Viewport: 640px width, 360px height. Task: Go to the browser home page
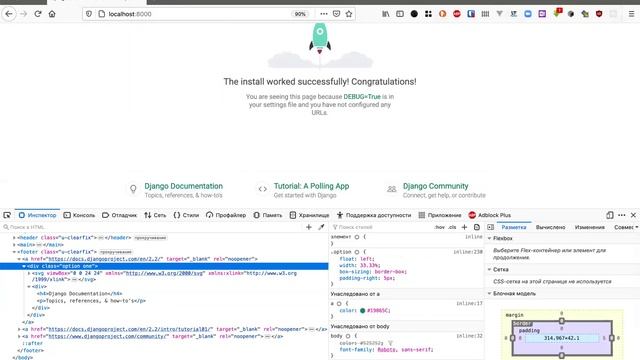[52, 14]
